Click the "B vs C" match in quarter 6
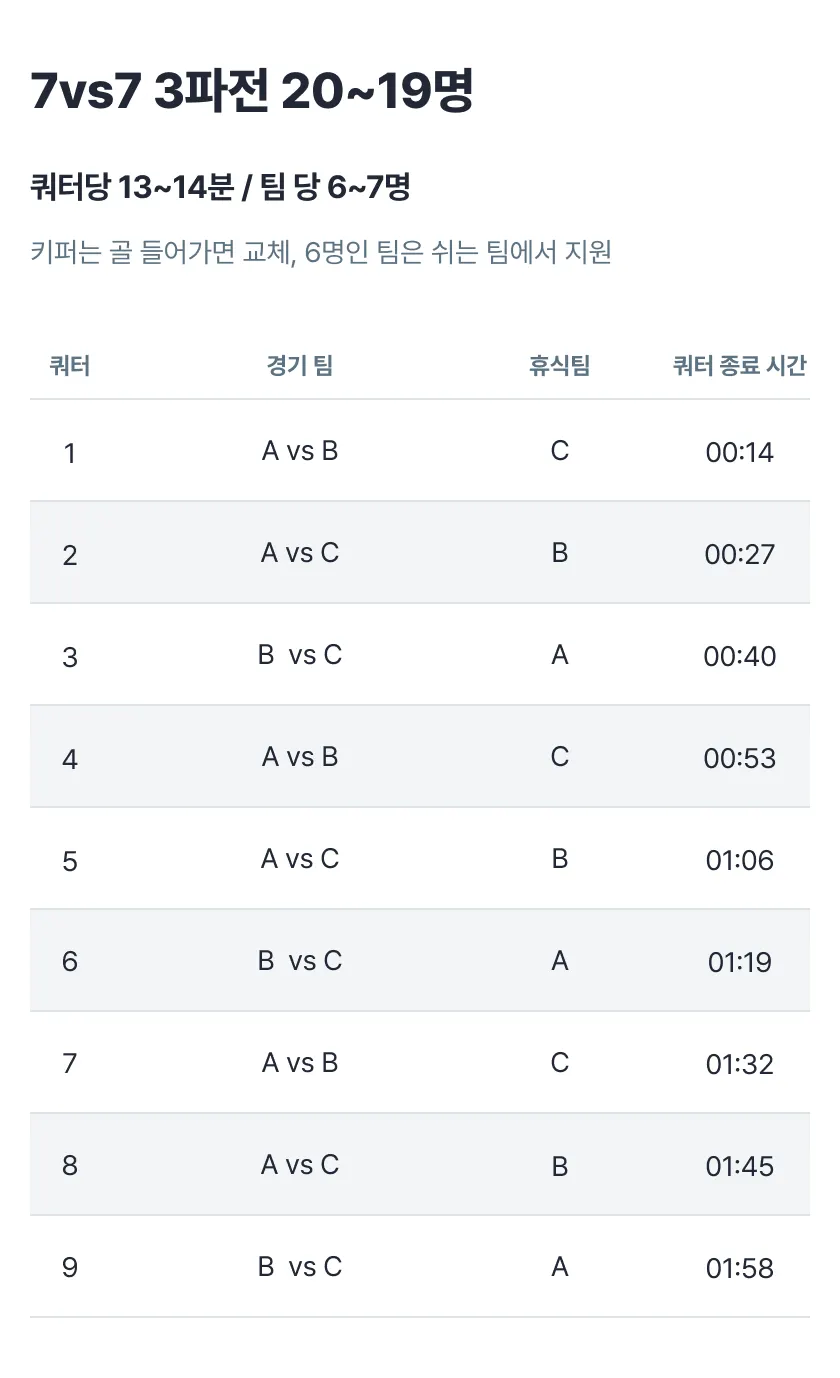The height and width of the screenshot is (1378, 840). (300, 962)
